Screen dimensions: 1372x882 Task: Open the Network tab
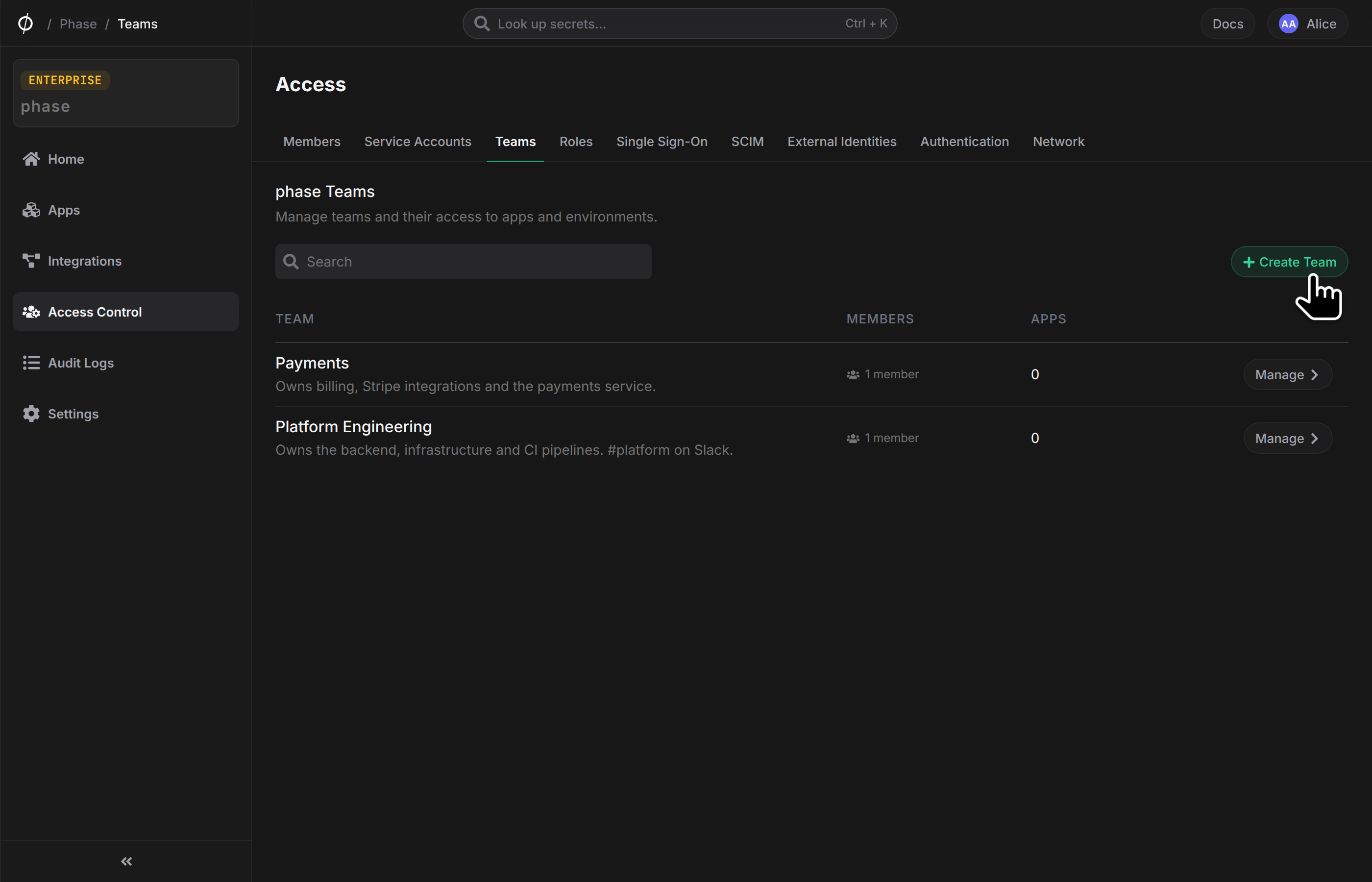click(1058, 142)
